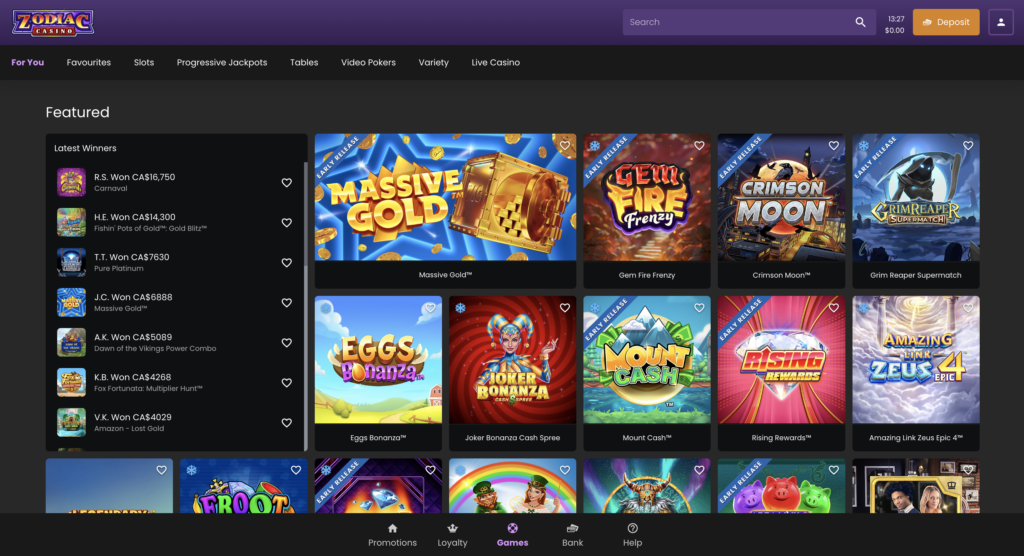1024x556 pixels.
Task: Toggle heart on Amazing Link Zeus tile
Action: tap(968, 308)
